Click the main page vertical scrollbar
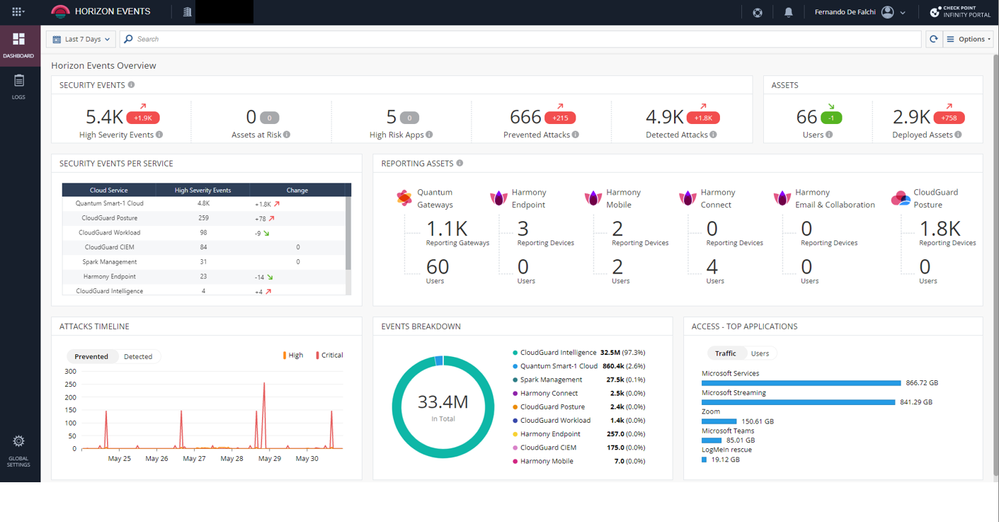The width and height of the screenshot is (999, 522). click(x=996, y=265)
